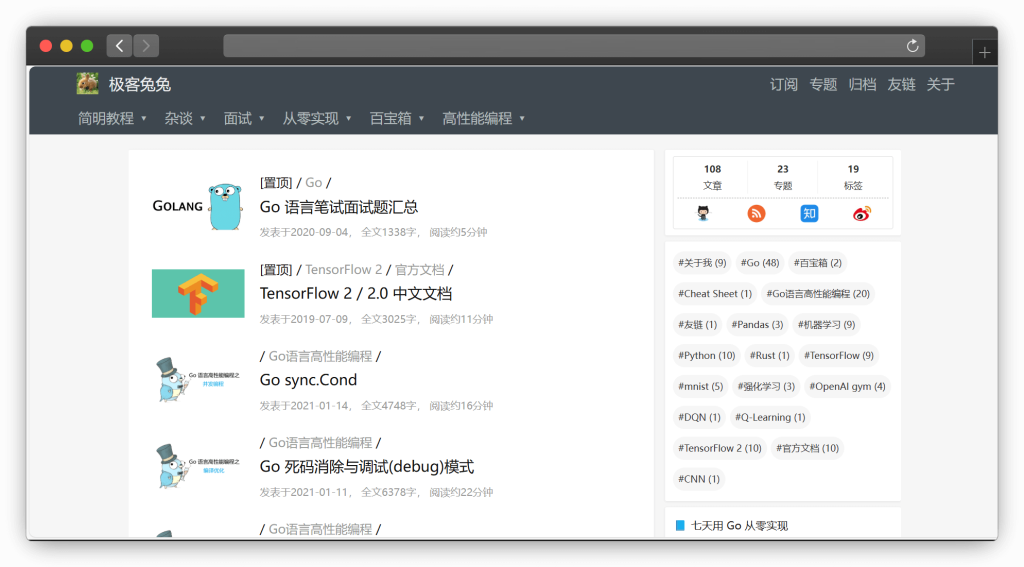
Task: Open the Go sync.Cond article
Action: tap(308, 380)
